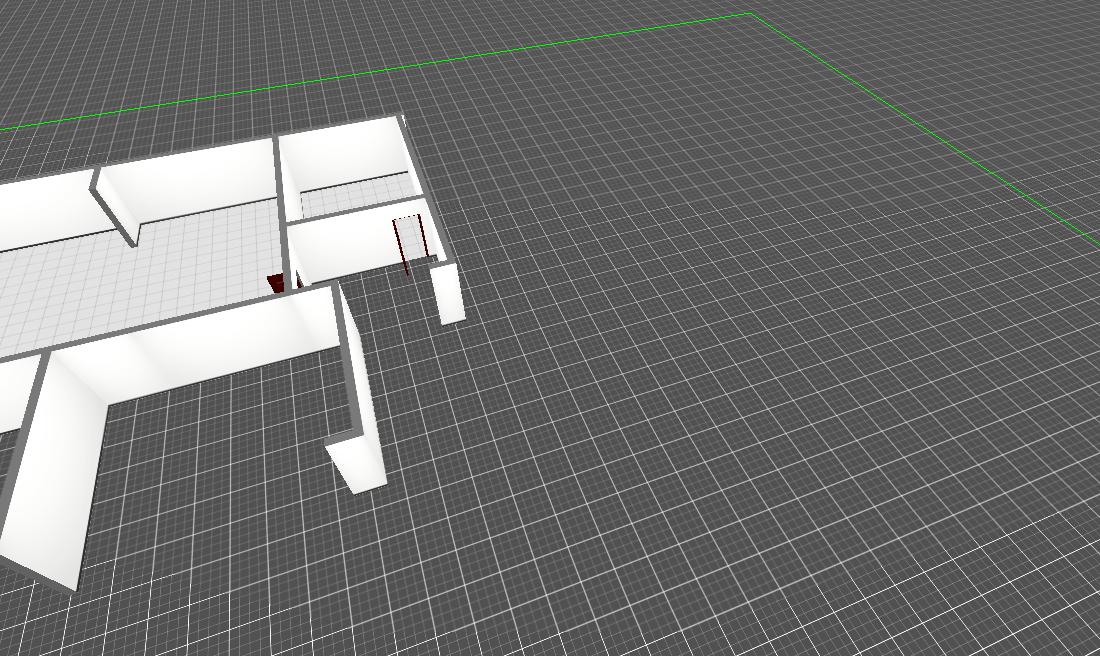Click the back wall of the large tiled room
This screenshot has height=656, width=1100.
(x=190, y=180)
